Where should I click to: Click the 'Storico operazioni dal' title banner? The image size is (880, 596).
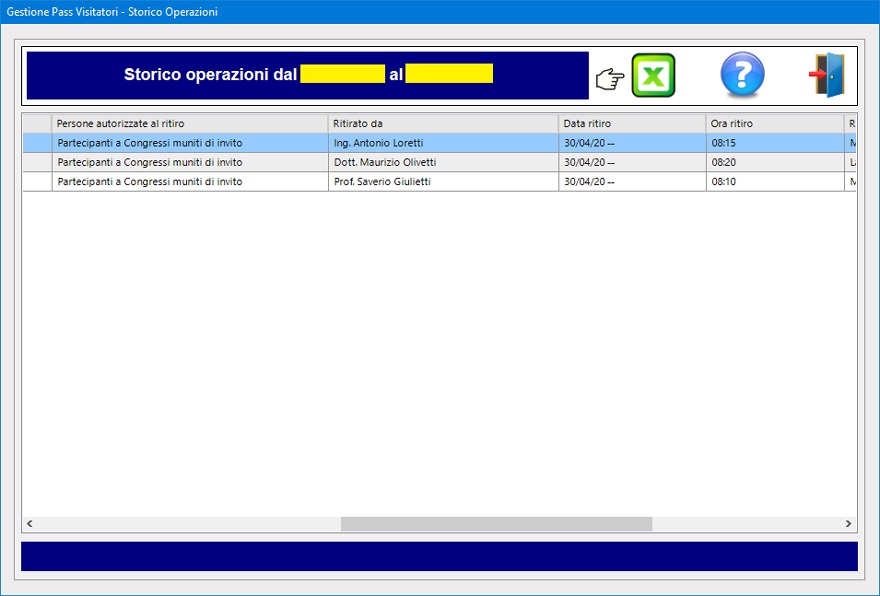[210, 75]
